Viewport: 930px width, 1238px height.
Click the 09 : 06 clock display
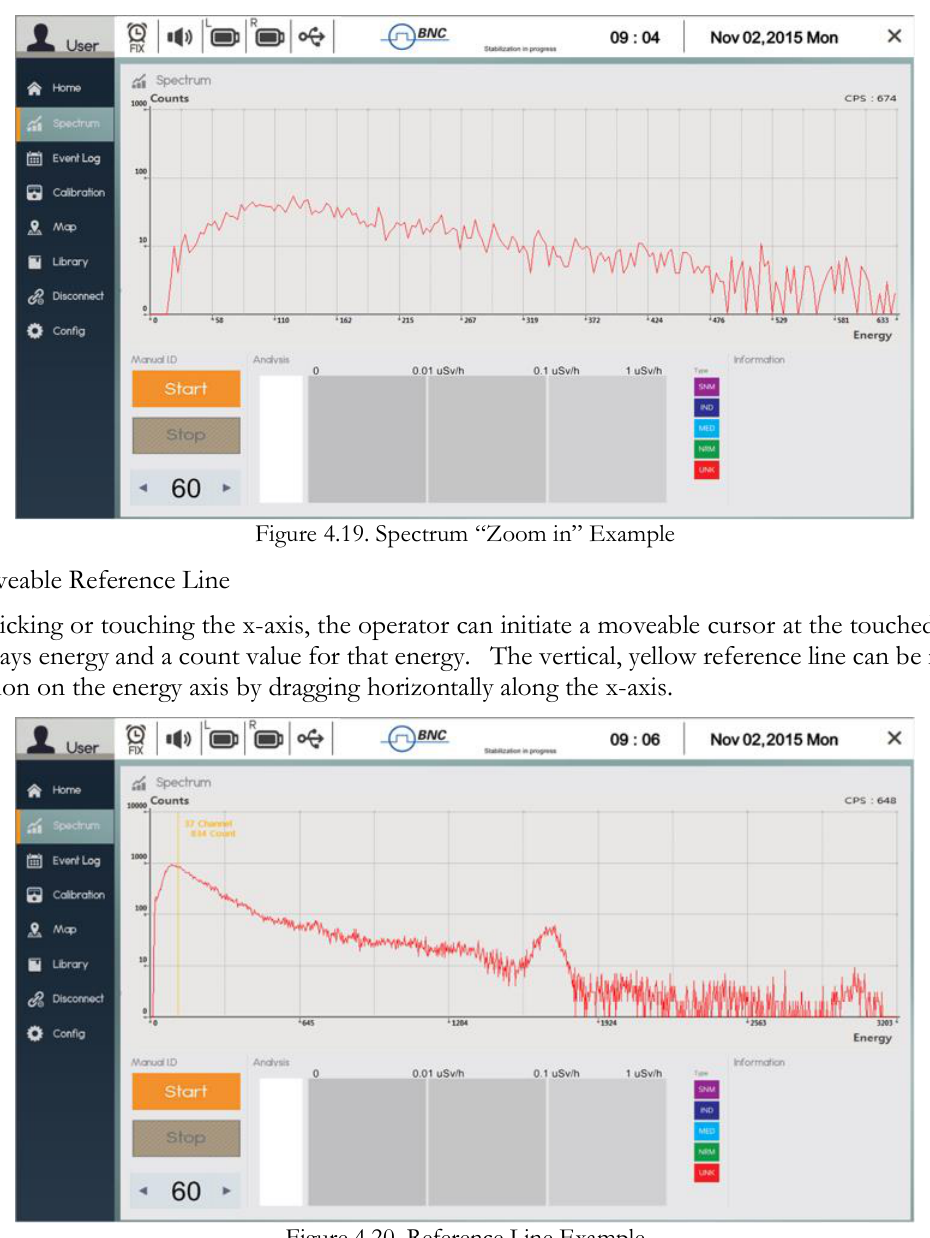[x=635, y=740]
